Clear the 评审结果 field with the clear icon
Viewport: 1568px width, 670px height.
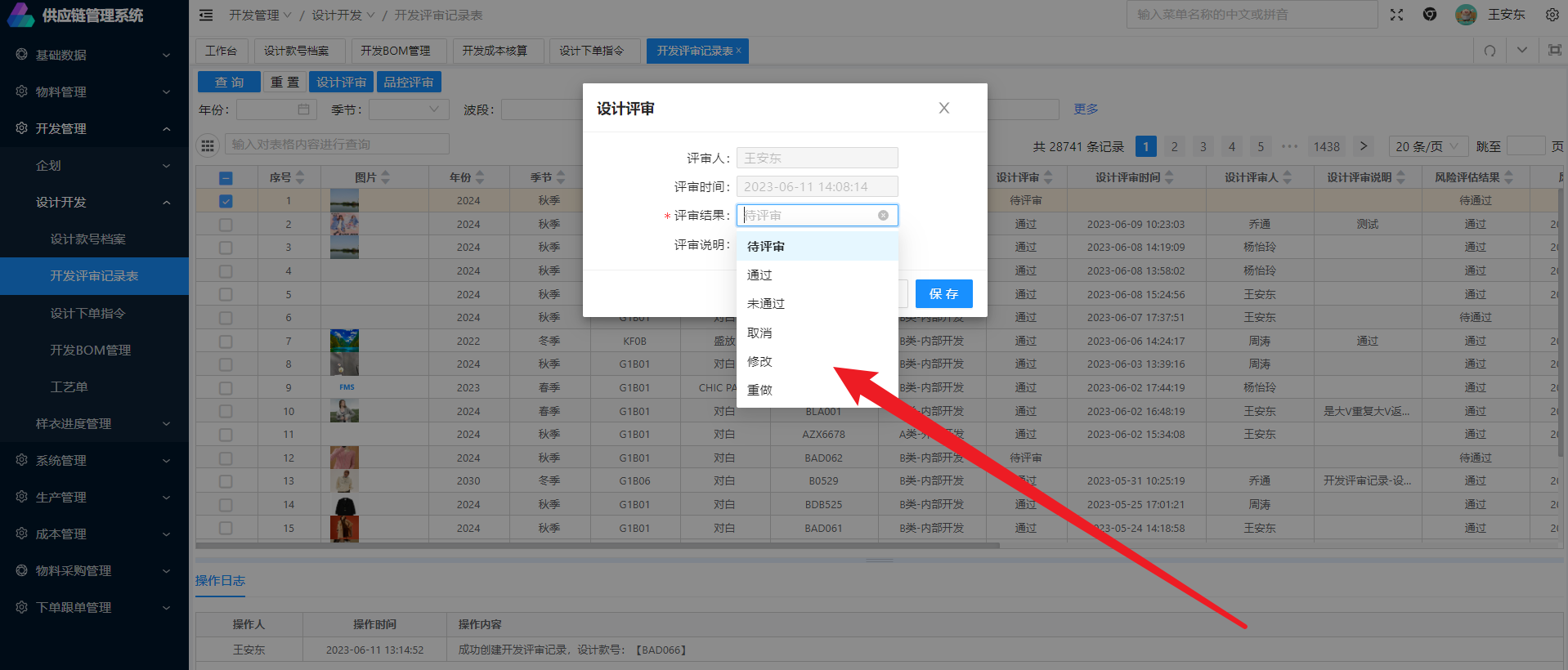pos(883,216)
